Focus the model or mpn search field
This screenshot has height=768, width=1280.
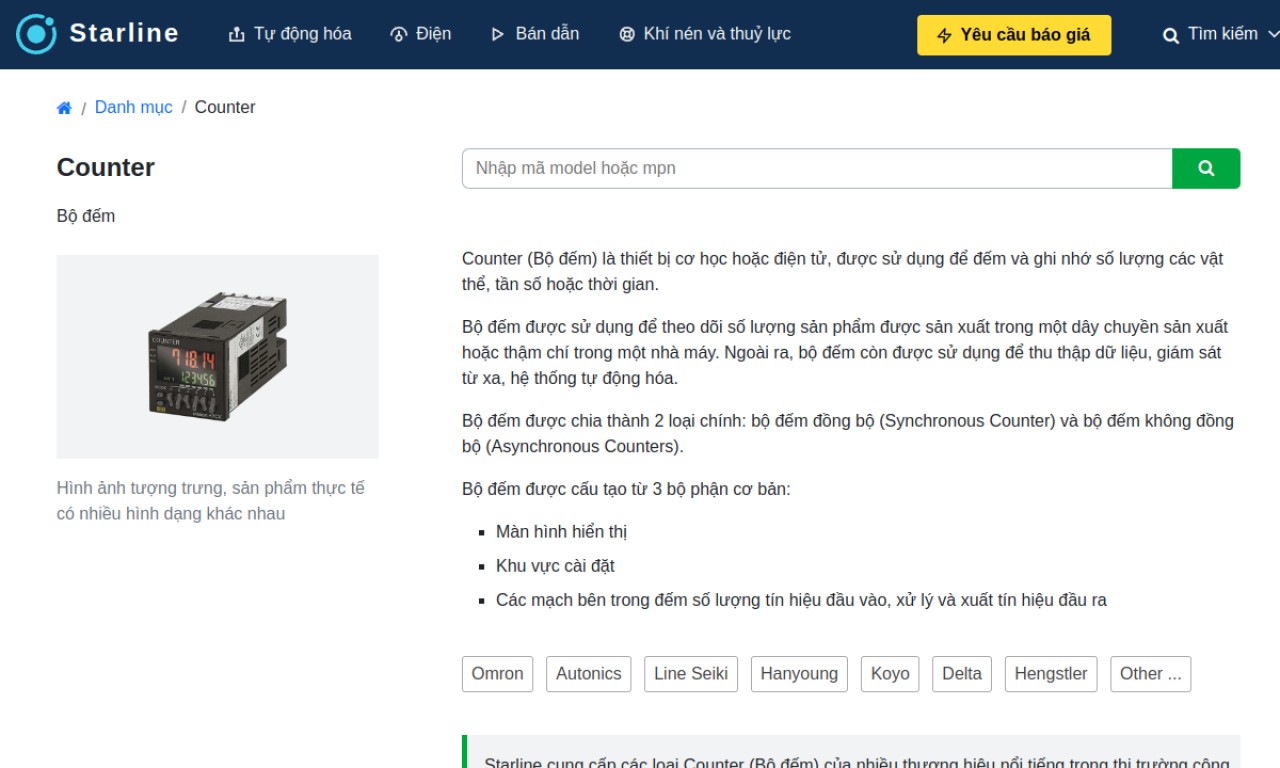817,168
